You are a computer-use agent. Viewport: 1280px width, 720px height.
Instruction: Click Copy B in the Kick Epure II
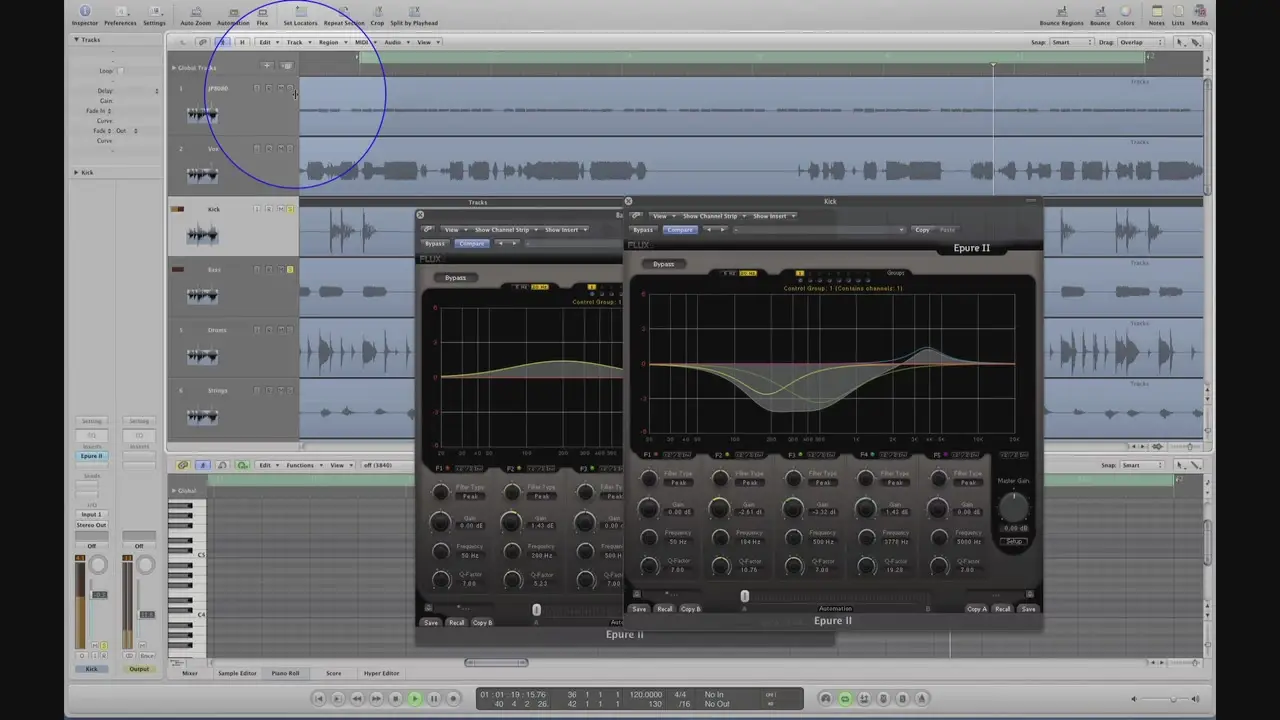[x=691, y=609]
